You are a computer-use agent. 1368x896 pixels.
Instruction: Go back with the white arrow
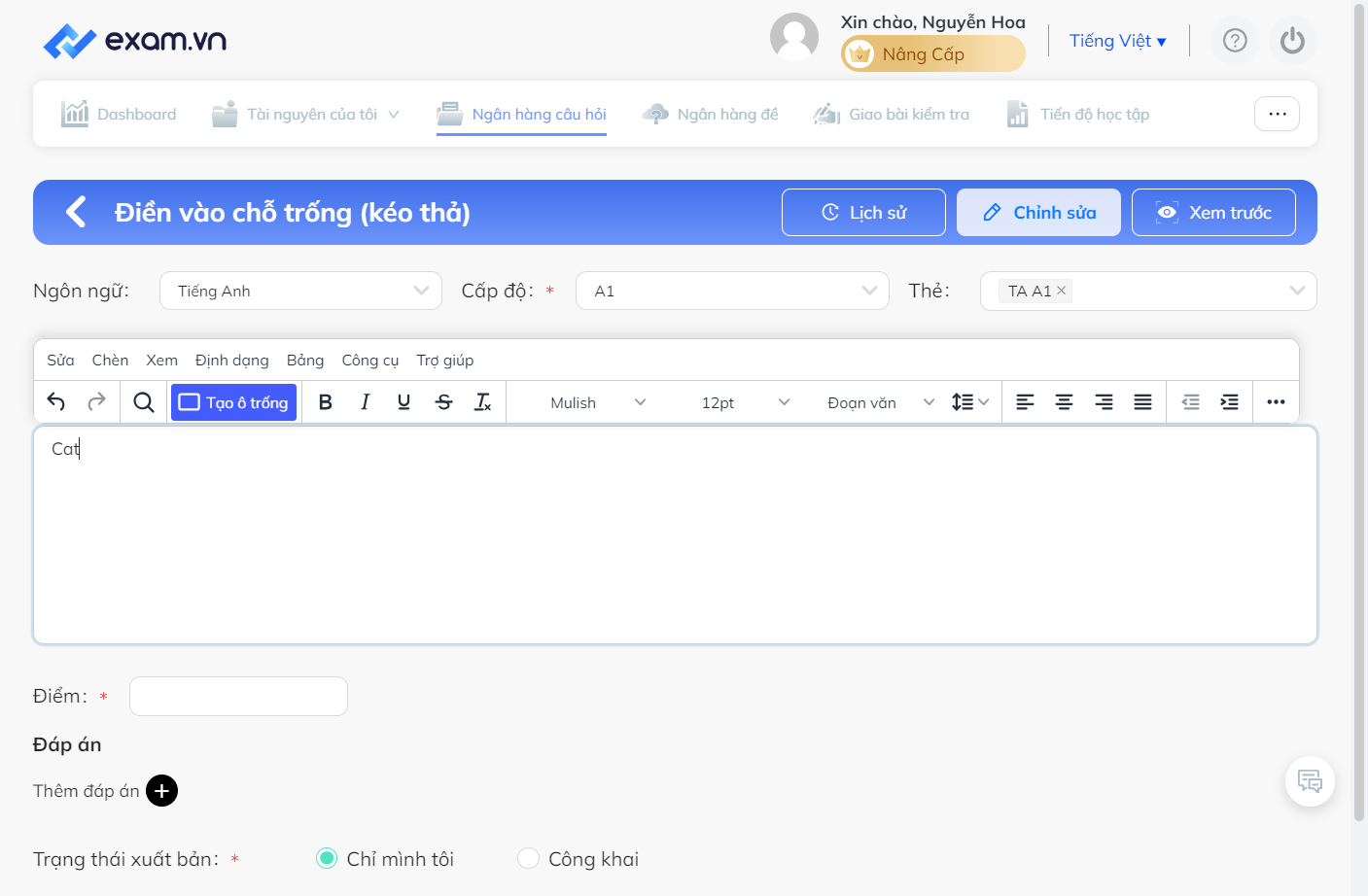point(76,212)
